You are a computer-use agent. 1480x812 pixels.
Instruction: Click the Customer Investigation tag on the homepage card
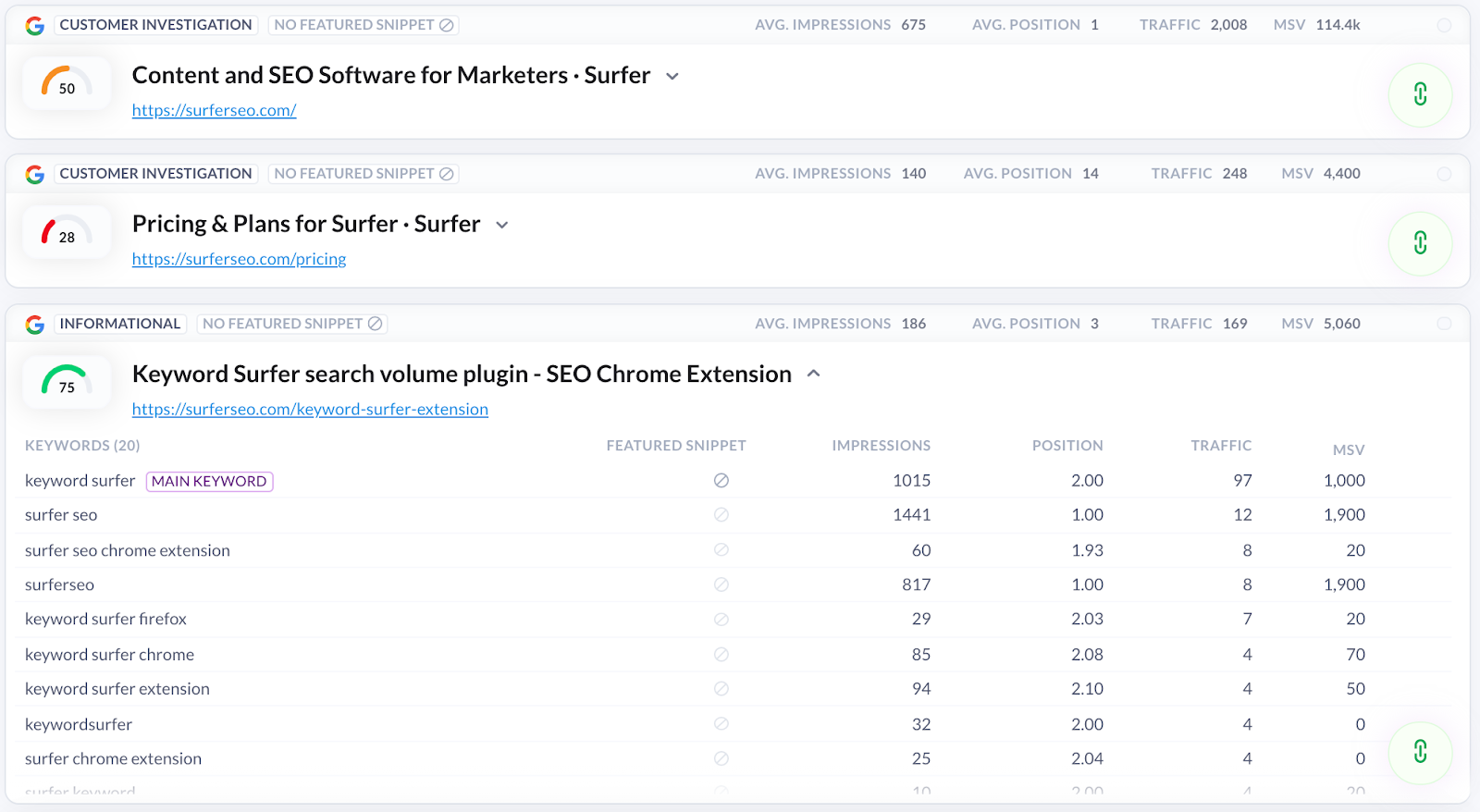[x=155, y=25]
